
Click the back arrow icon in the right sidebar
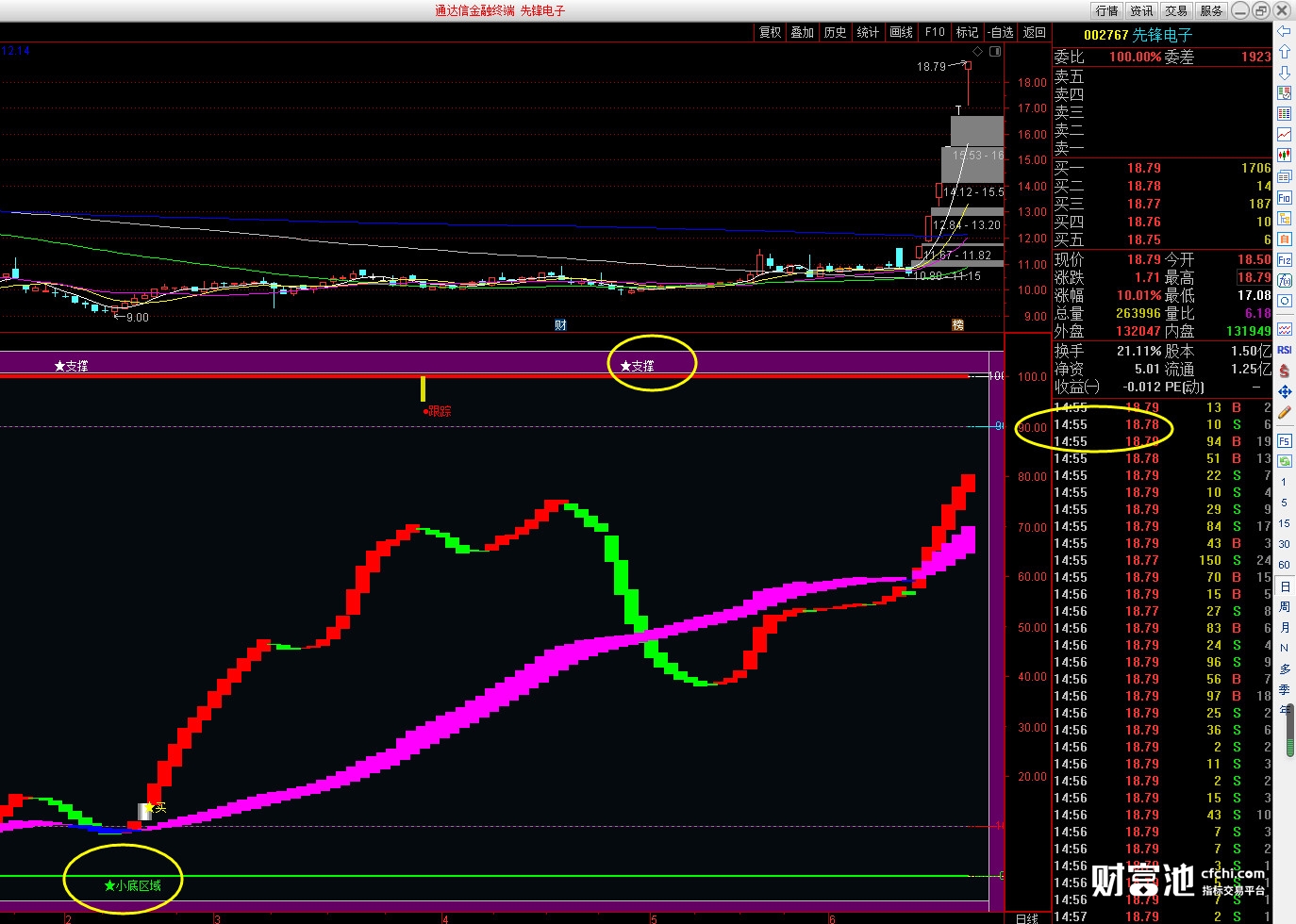coord(1284,31)
